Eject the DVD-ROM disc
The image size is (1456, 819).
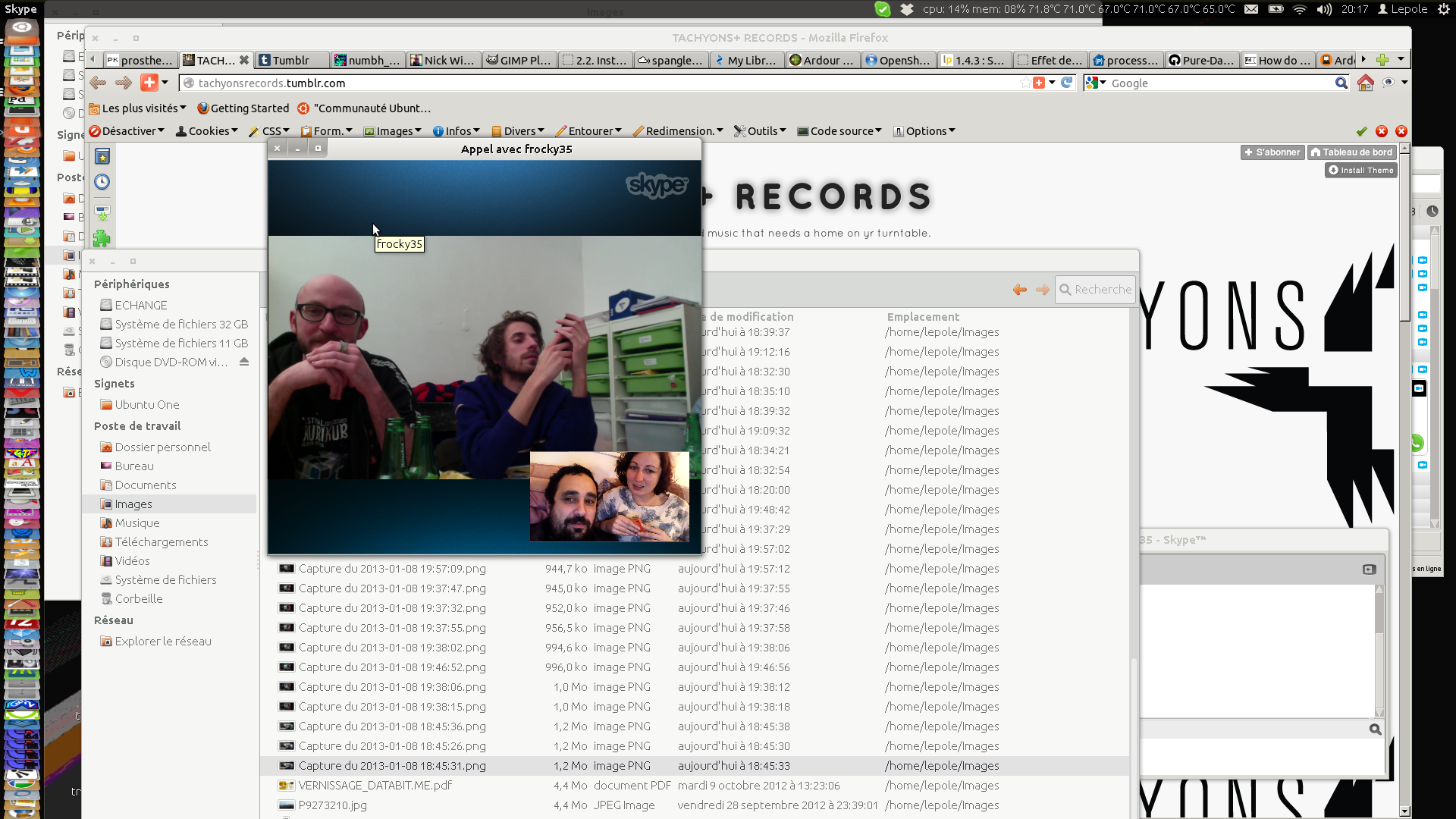pos(244,362)
